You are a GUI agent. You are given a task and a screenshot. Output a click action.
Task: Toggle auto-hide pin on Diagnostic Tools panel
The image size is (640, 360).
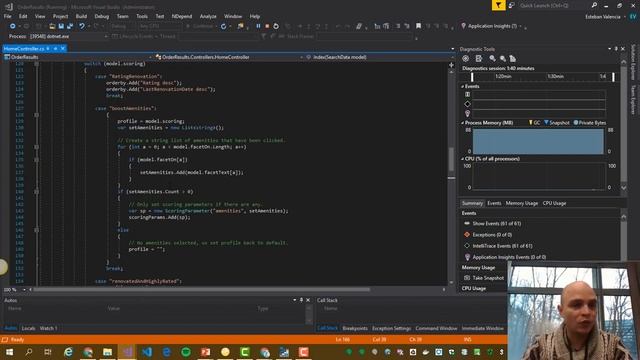(x=616, y=49)
